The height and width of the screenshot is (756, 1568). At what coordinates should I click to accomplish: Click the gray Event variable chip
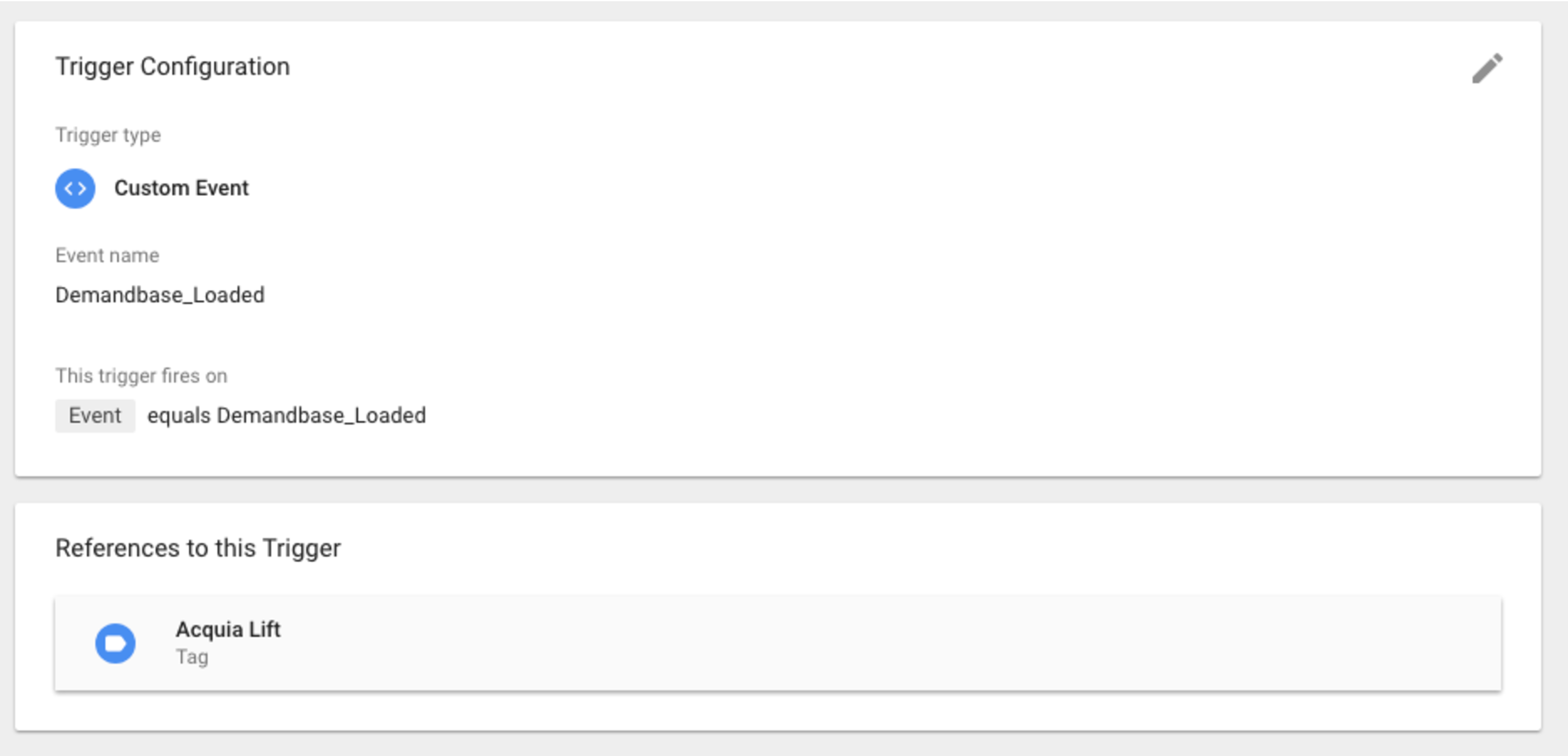click(x=95, y=416)
